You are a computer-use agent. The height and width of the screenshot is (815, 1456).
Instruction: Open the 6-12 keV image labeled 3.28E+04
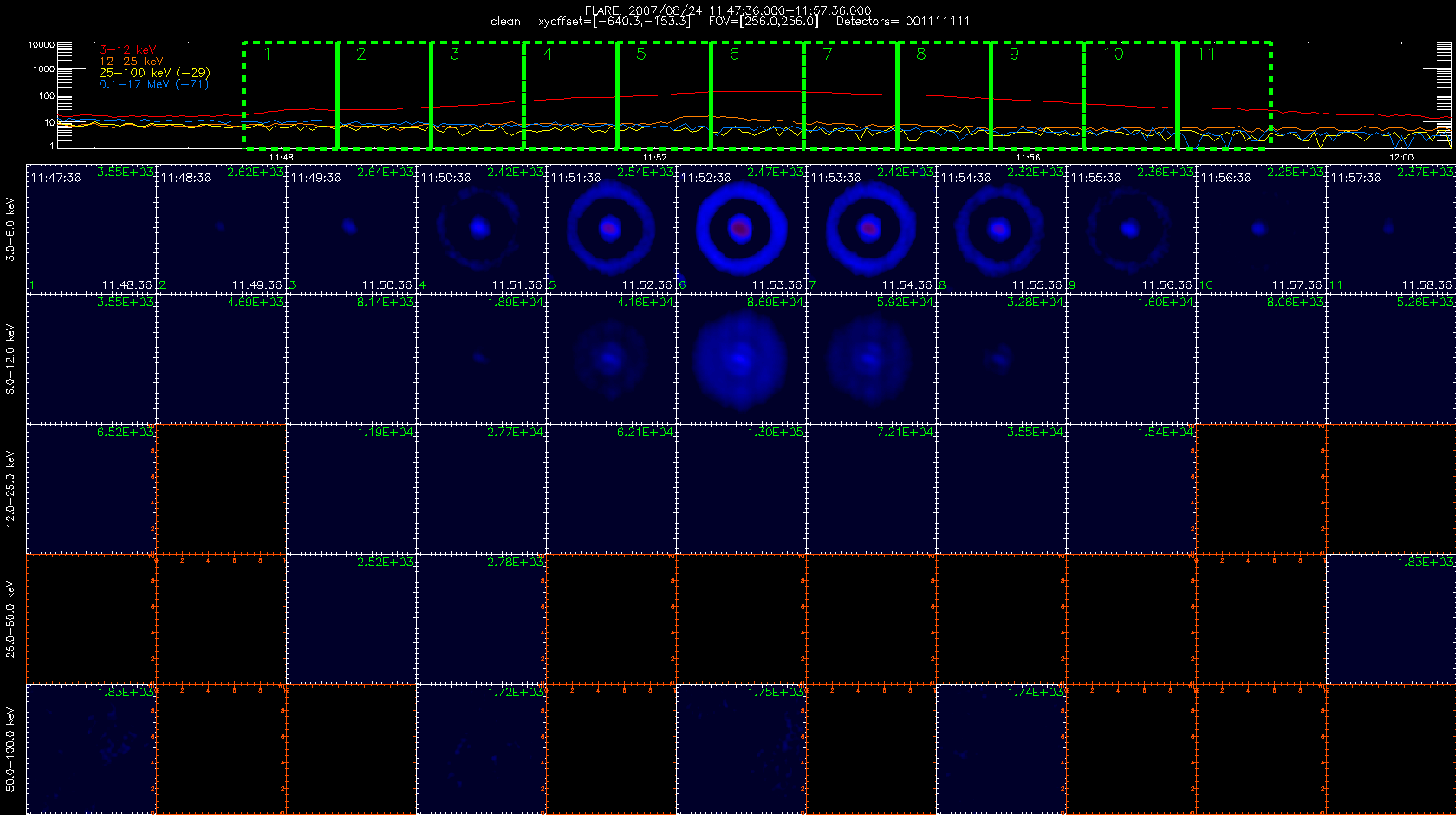coord(1001,359)
